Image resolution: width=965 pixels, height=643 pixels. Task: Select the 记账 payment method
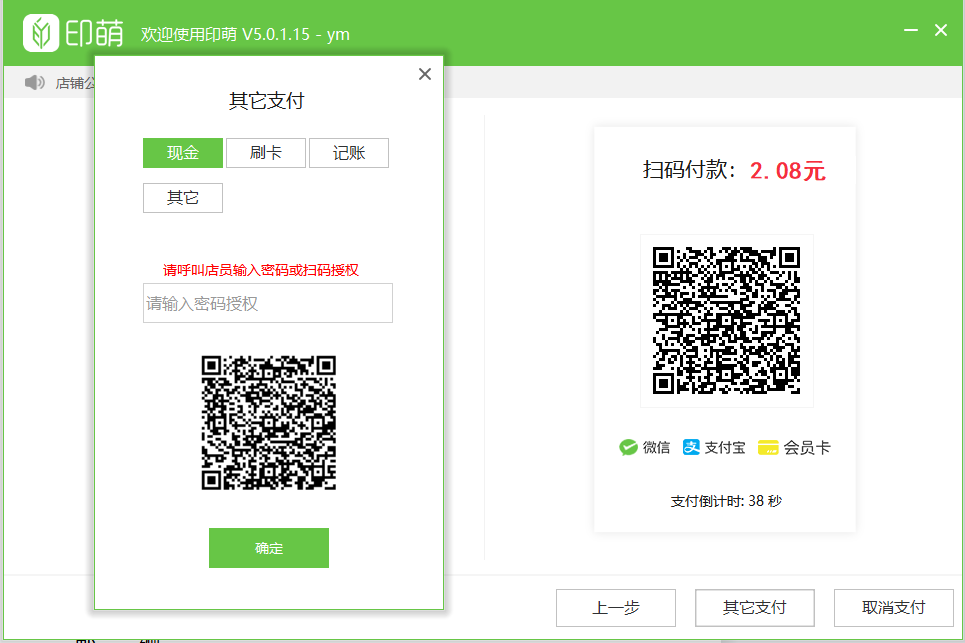click(x=349, y=153)
